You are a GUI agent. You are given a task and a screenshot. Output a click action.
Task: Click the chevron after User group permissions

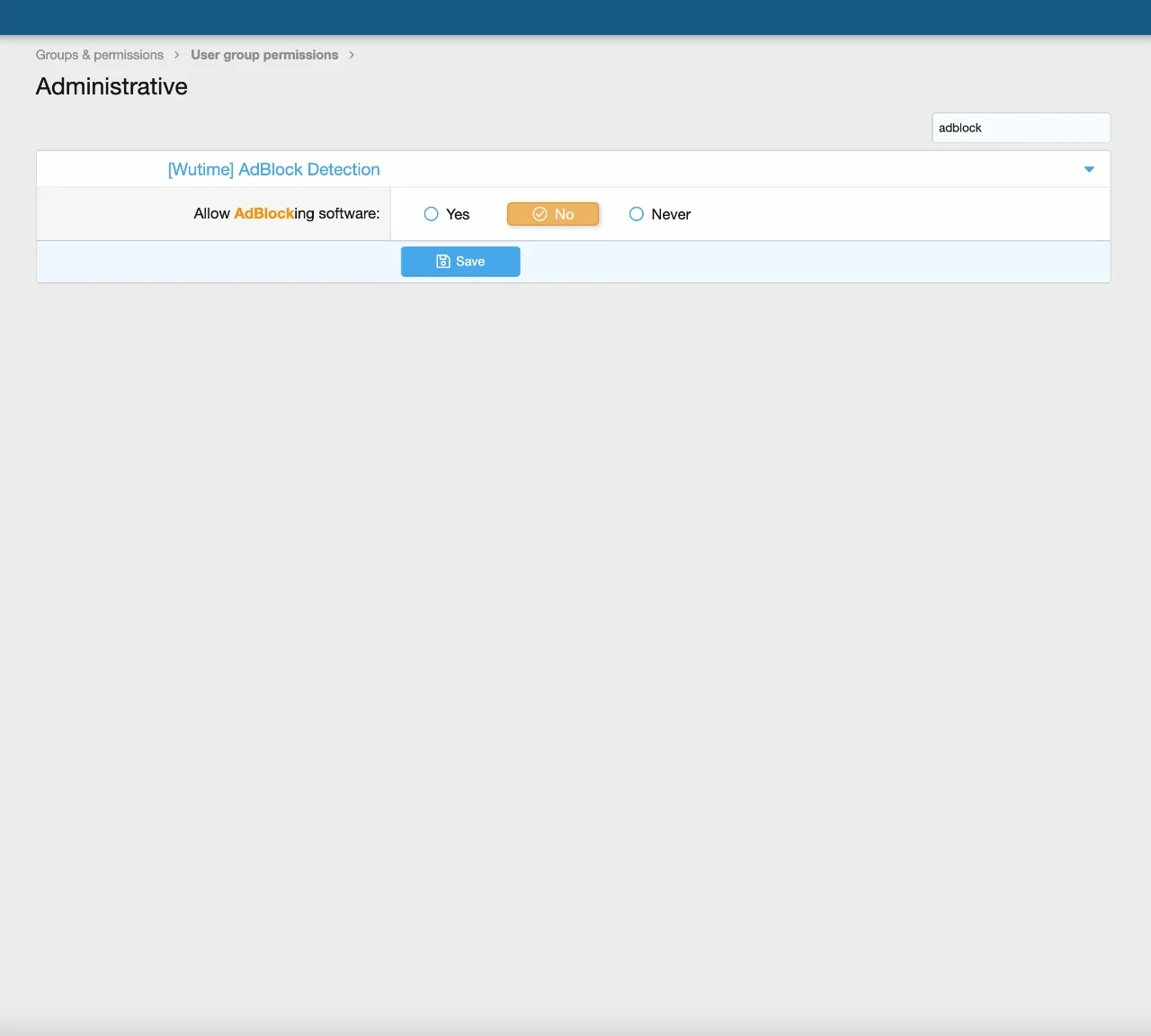pos(352,55)
